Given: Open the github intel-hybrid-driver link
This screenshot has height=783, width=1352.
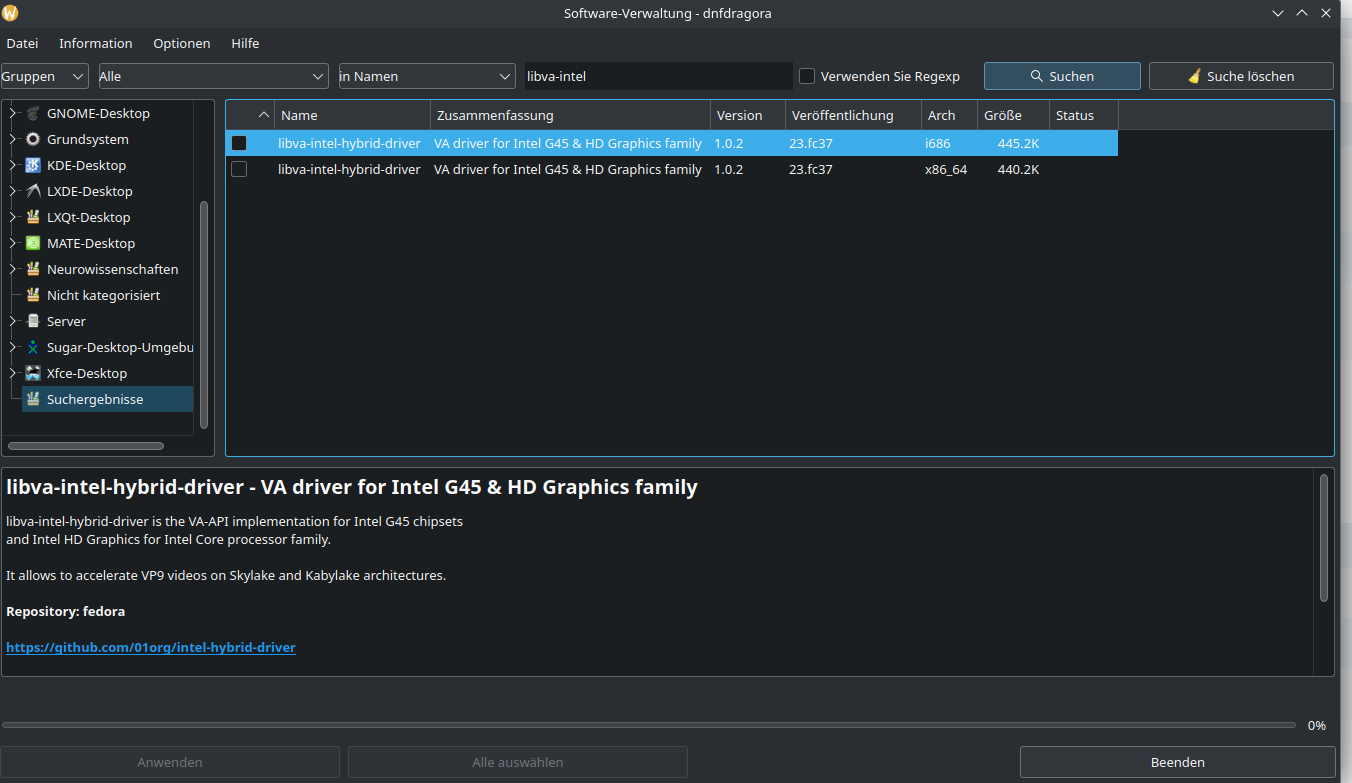Looking at the screenshot, I should coord(151,647).
